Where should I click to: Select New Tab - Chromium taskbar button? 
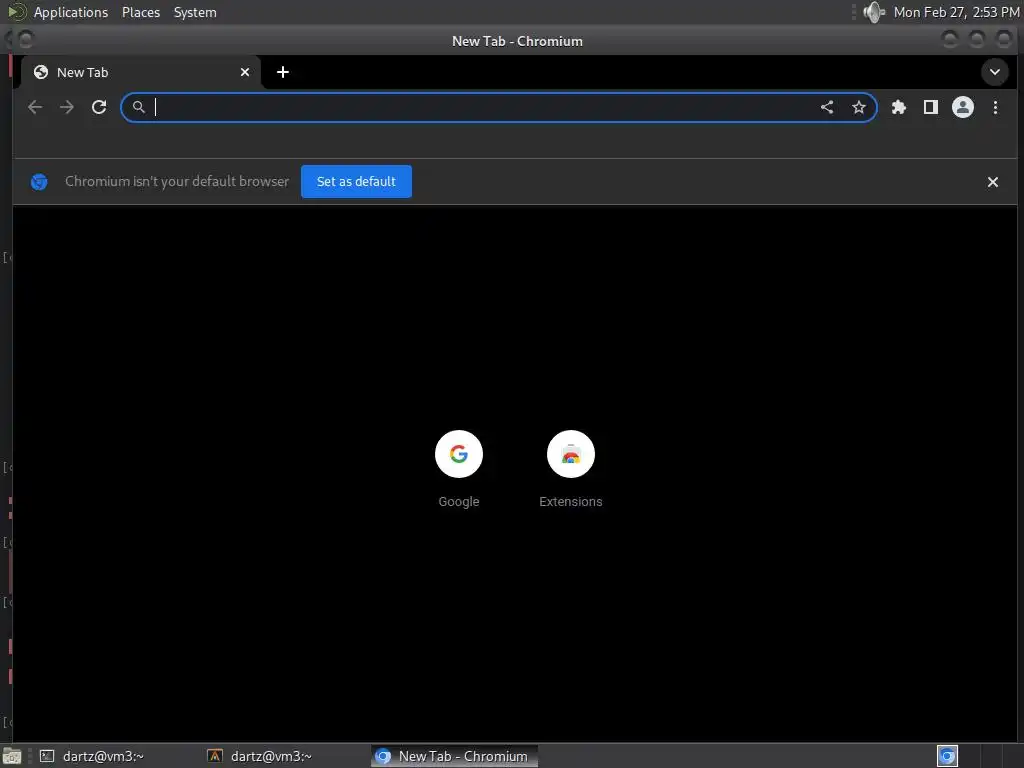click(x=454, y=756)
